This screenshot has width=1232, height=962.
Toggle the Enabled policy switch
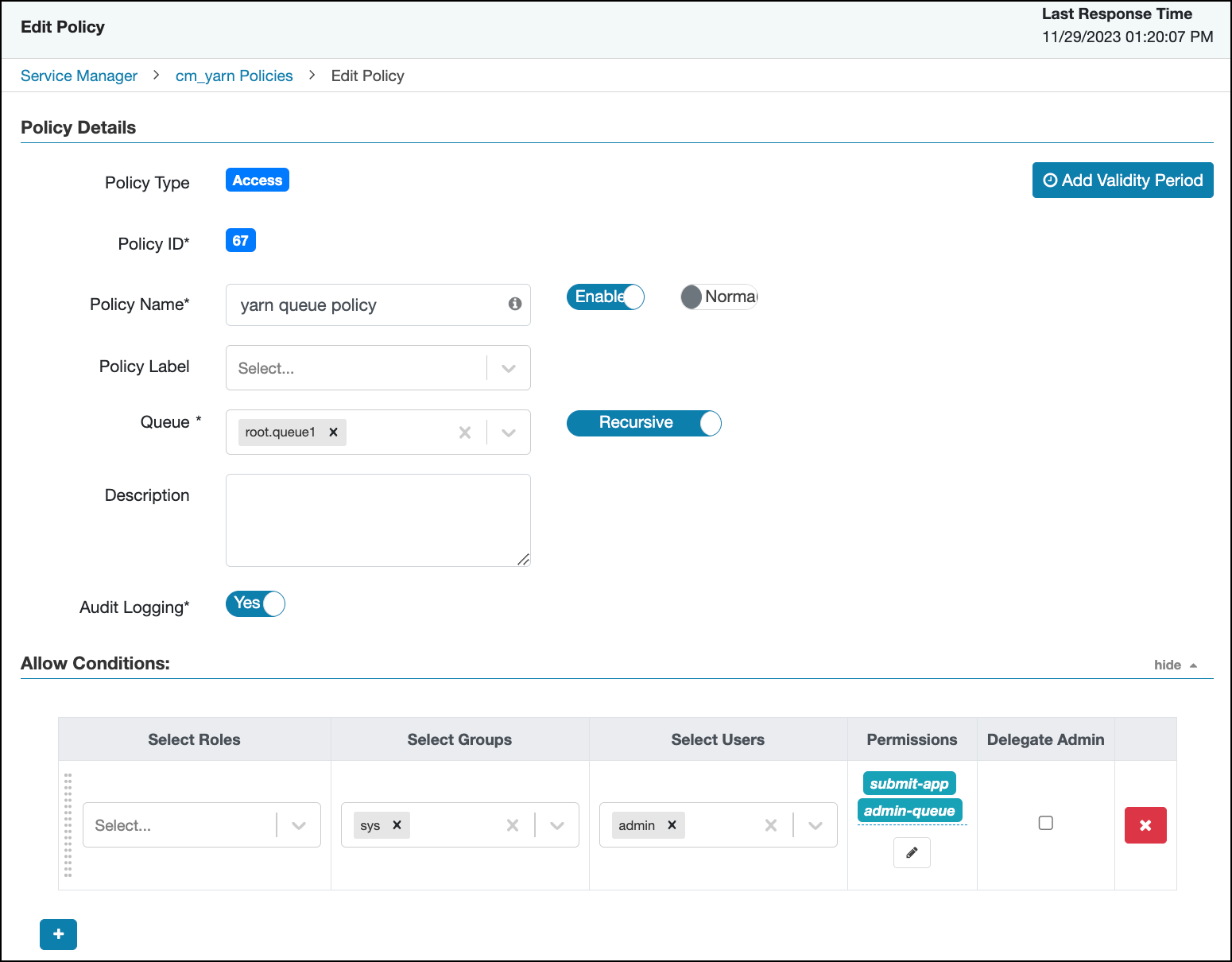click(605, 297)
